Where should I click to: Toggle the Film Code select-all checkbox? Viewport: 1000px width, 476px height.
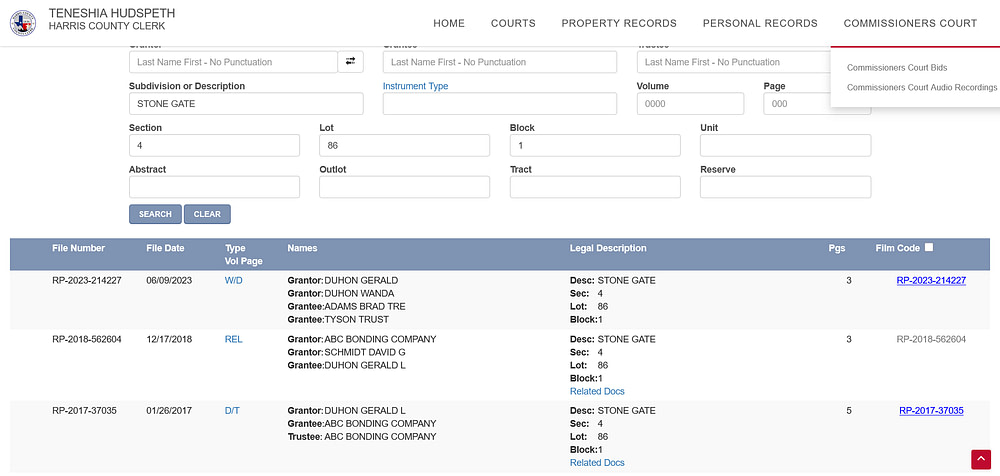(x=929, y=248)
